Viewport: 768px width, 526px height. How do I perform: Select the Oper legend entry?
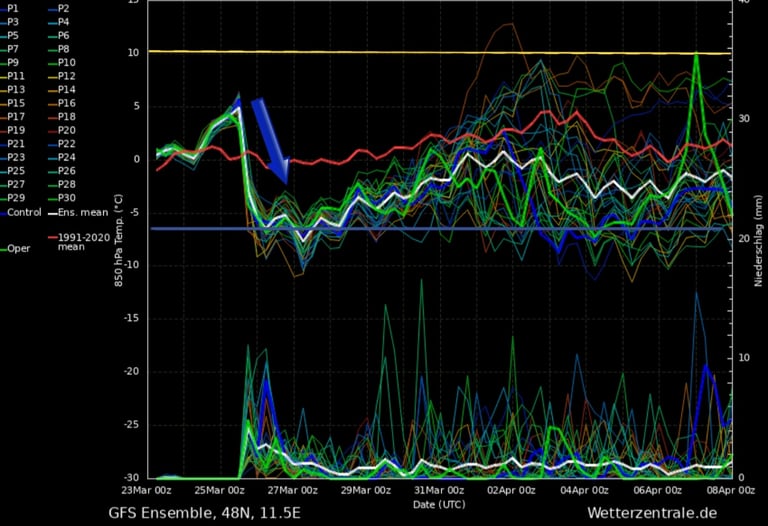click(x=19, y=249)
